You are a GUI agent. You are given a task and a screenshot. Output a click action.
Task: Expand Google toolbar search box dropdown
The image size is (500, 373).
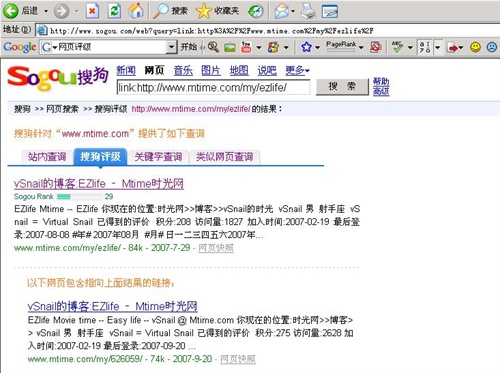coord(171,47)
